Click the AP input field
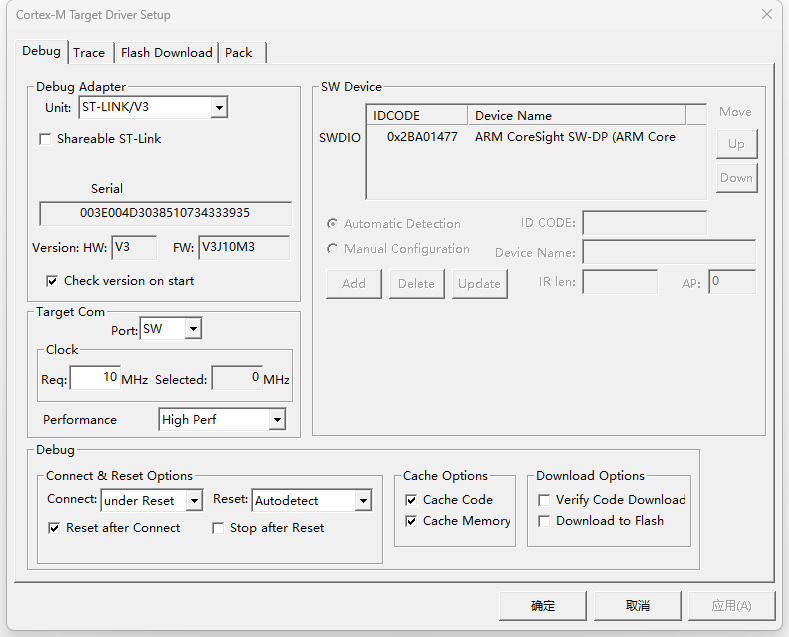The height and width of the screenshot is (637, 789). click(x=732, y=282)
